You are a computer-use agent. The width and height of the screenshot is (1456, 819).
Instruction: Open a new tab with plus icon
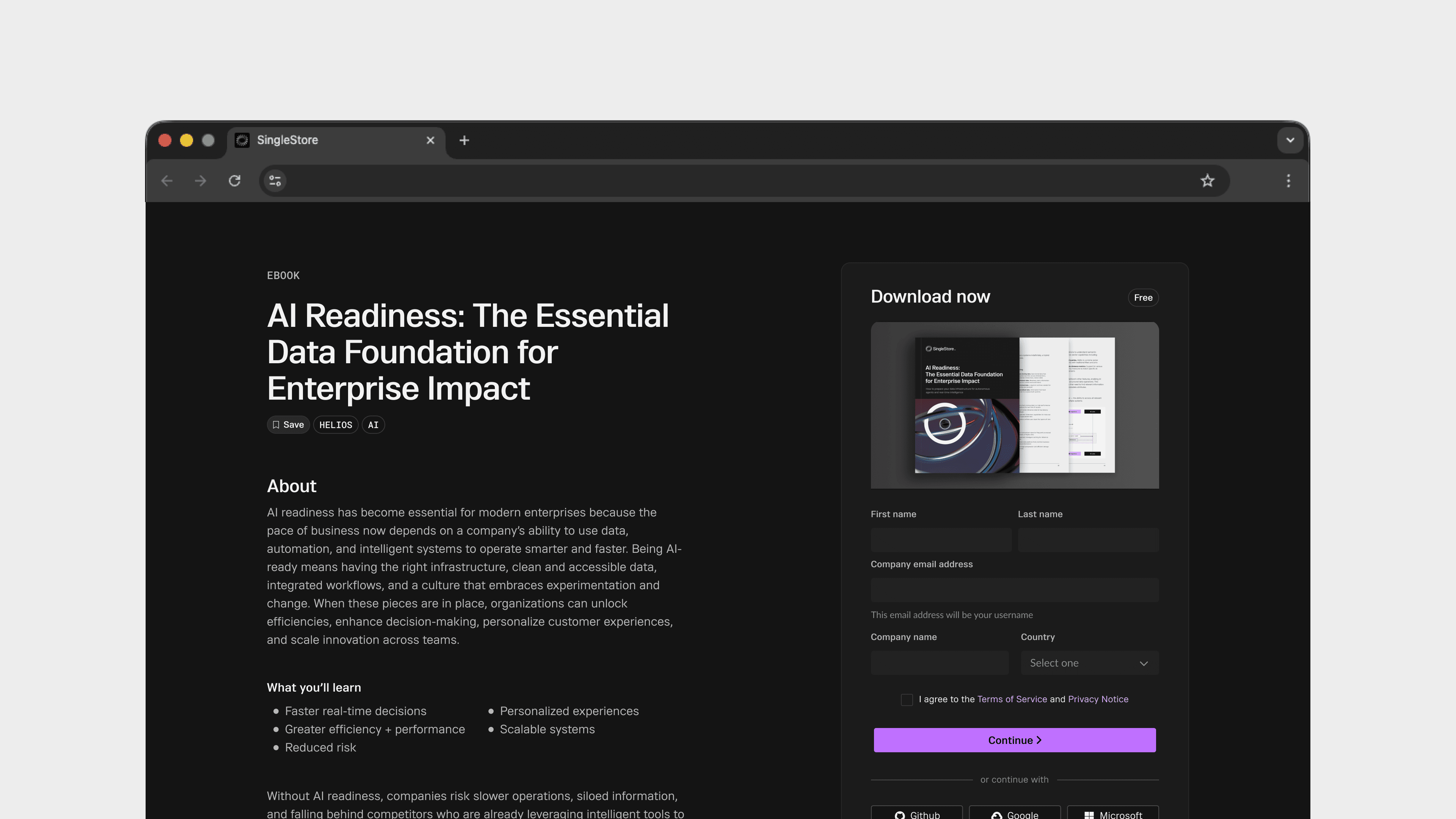click(464, 140)
